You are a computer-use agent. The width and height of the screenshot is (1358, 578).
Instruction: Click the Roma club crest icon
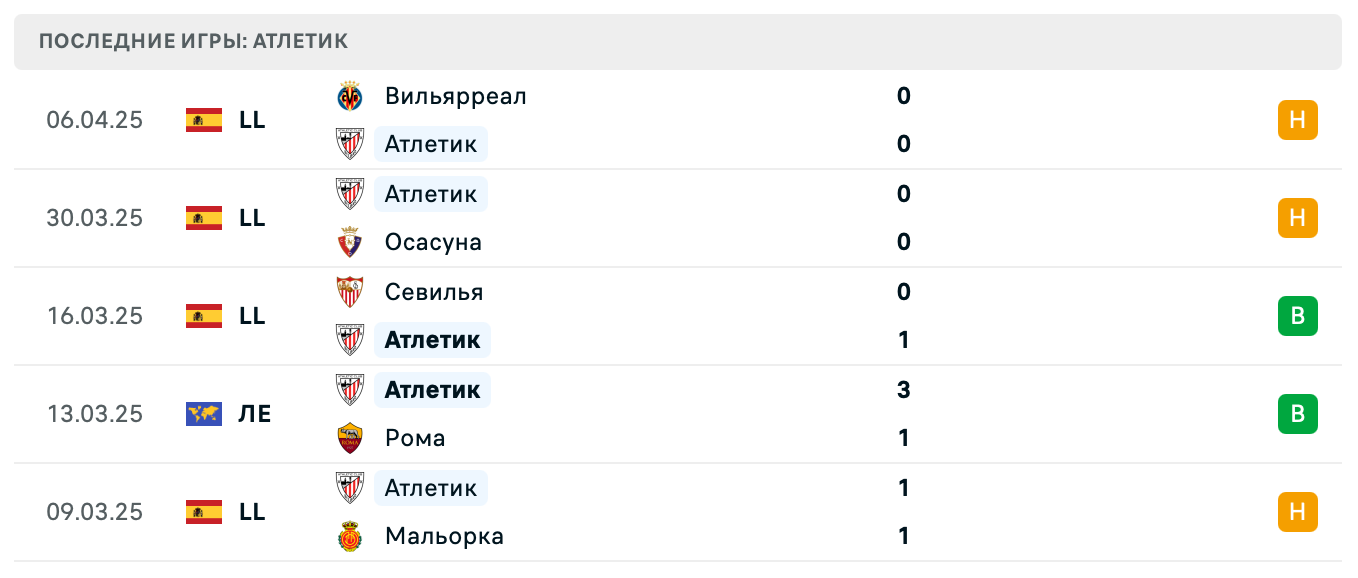[x=350, y=438]
